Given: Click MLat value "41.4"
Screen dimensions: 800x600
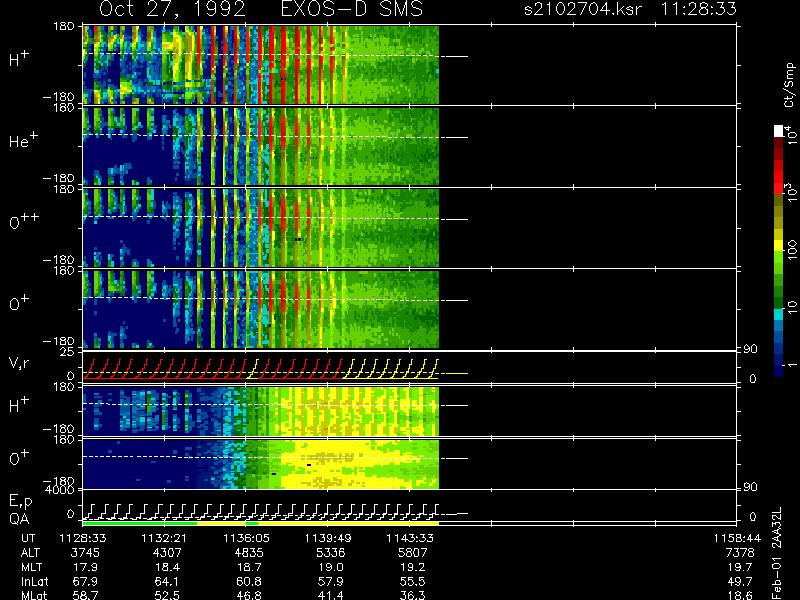Looking at the screenshot, I should (331, 595).
